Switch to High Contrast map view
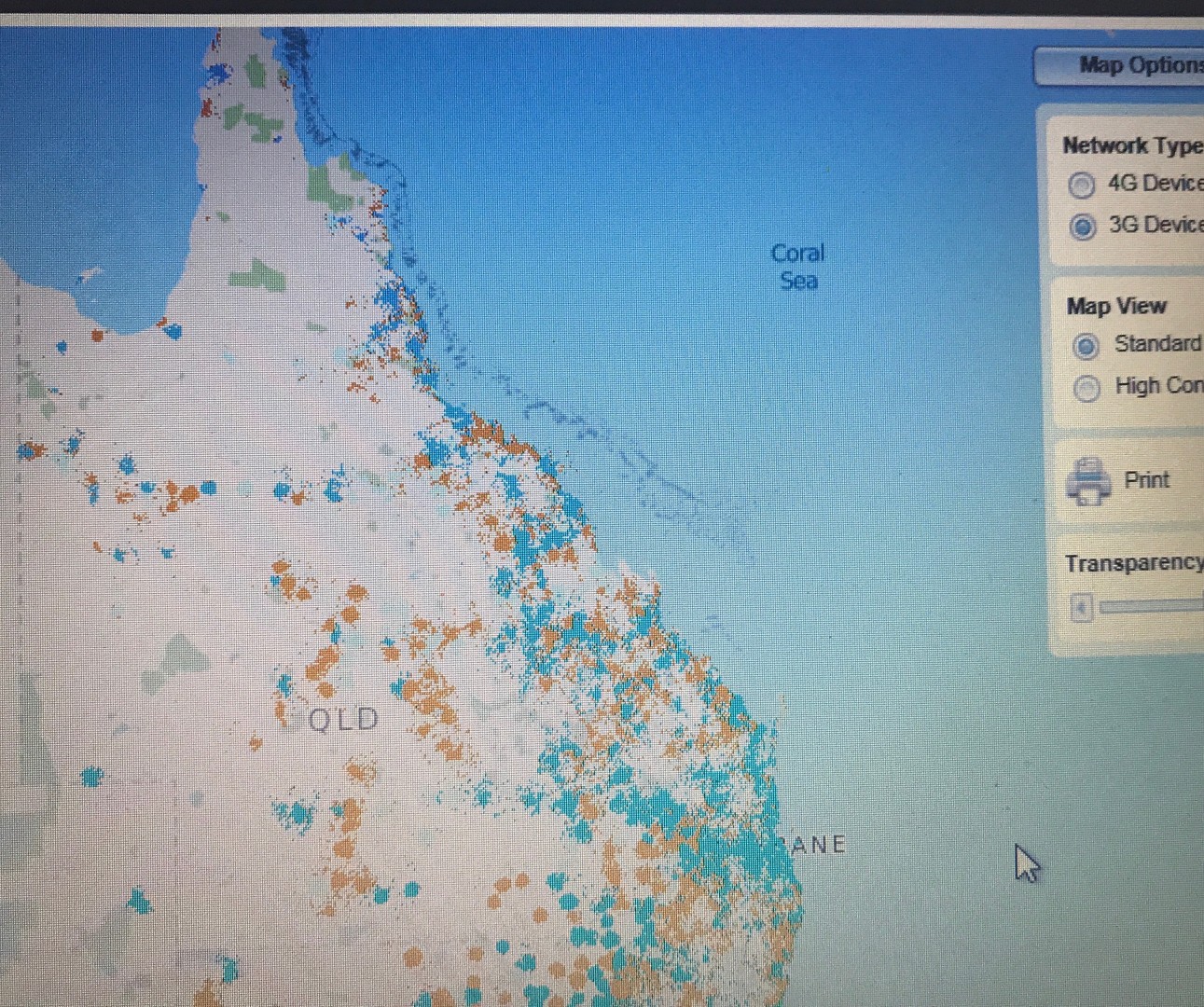 click(x=1086, y=387)
